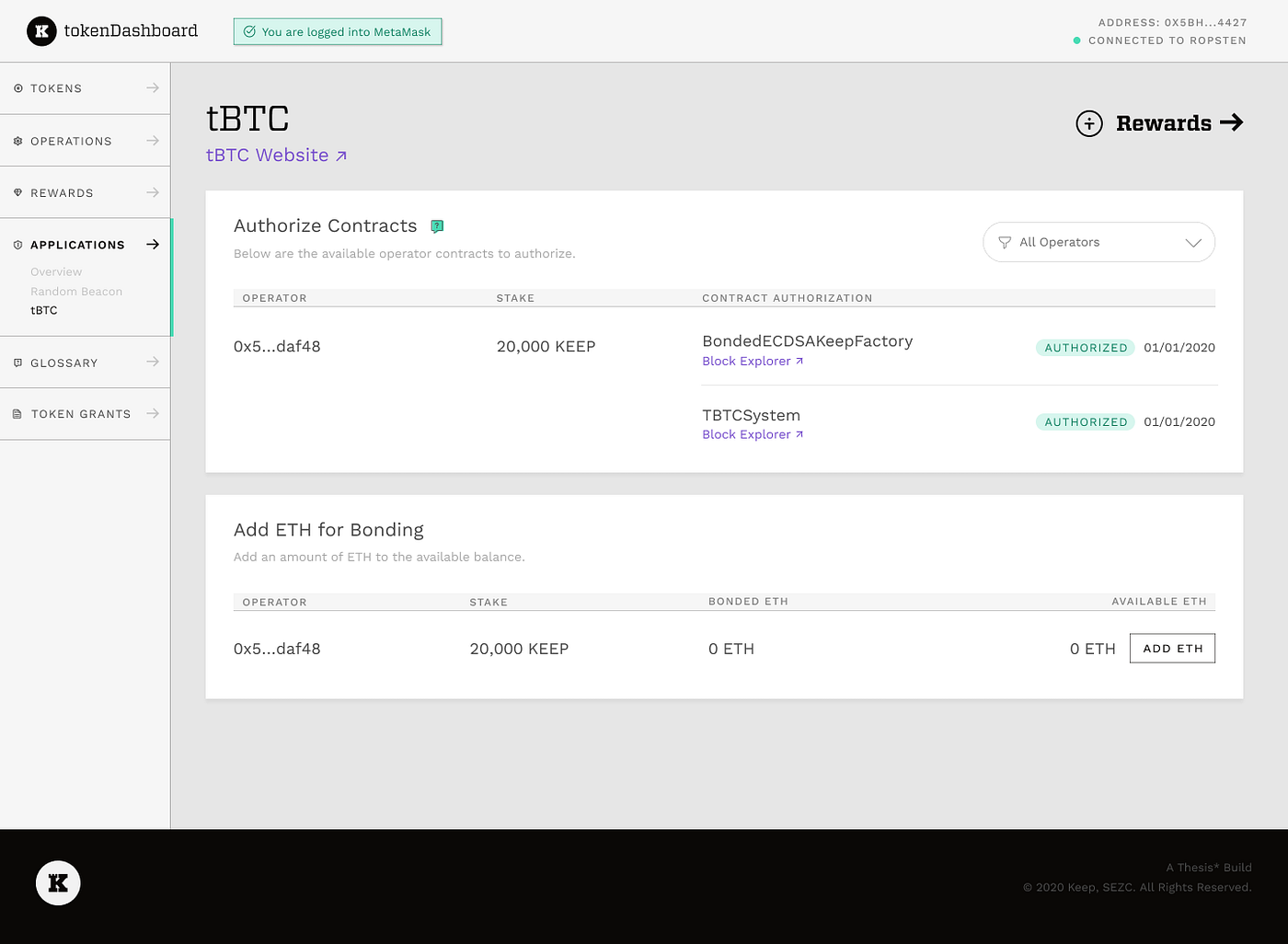Open the Token Grants menu section
The width and height of the screenshot is (1288, 944).
click(85, 414)
